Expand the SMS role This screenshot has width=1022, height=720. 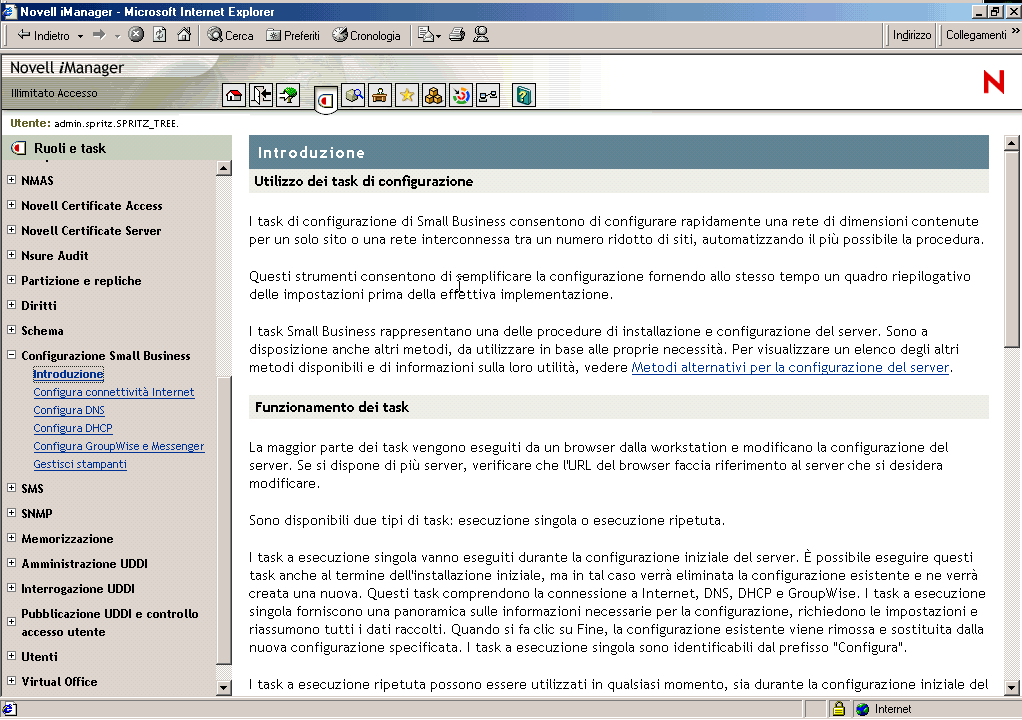point(11,487)
